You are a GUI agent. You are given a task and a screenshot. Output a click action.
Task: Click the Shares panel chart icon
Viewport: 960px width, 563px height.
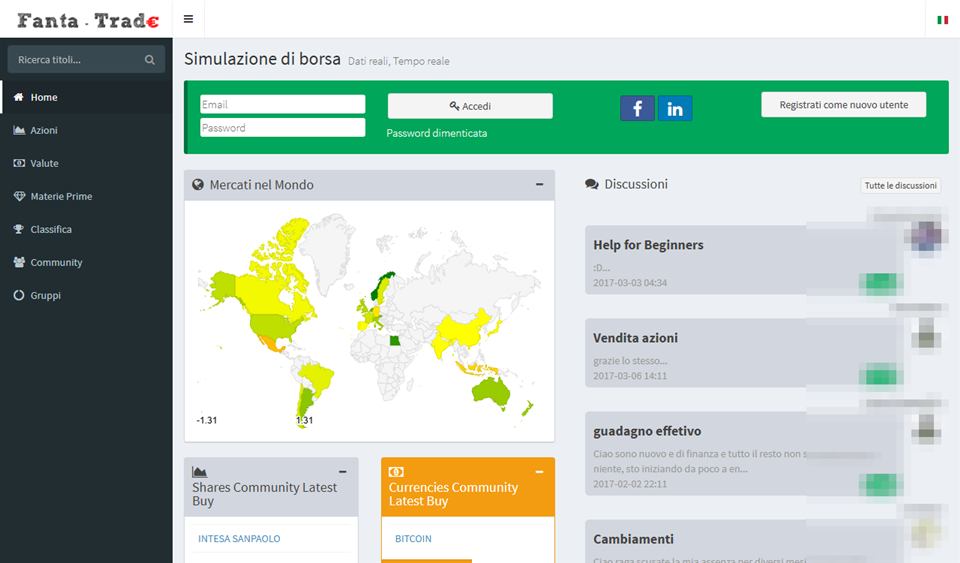coord(200,472)
